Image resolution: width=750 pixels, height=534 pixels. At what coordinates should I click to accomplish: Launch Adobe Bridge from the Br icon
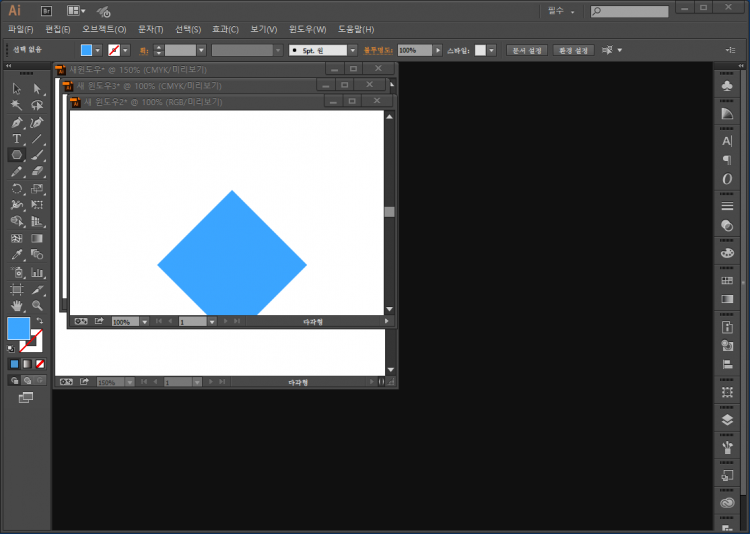(46, 10)
